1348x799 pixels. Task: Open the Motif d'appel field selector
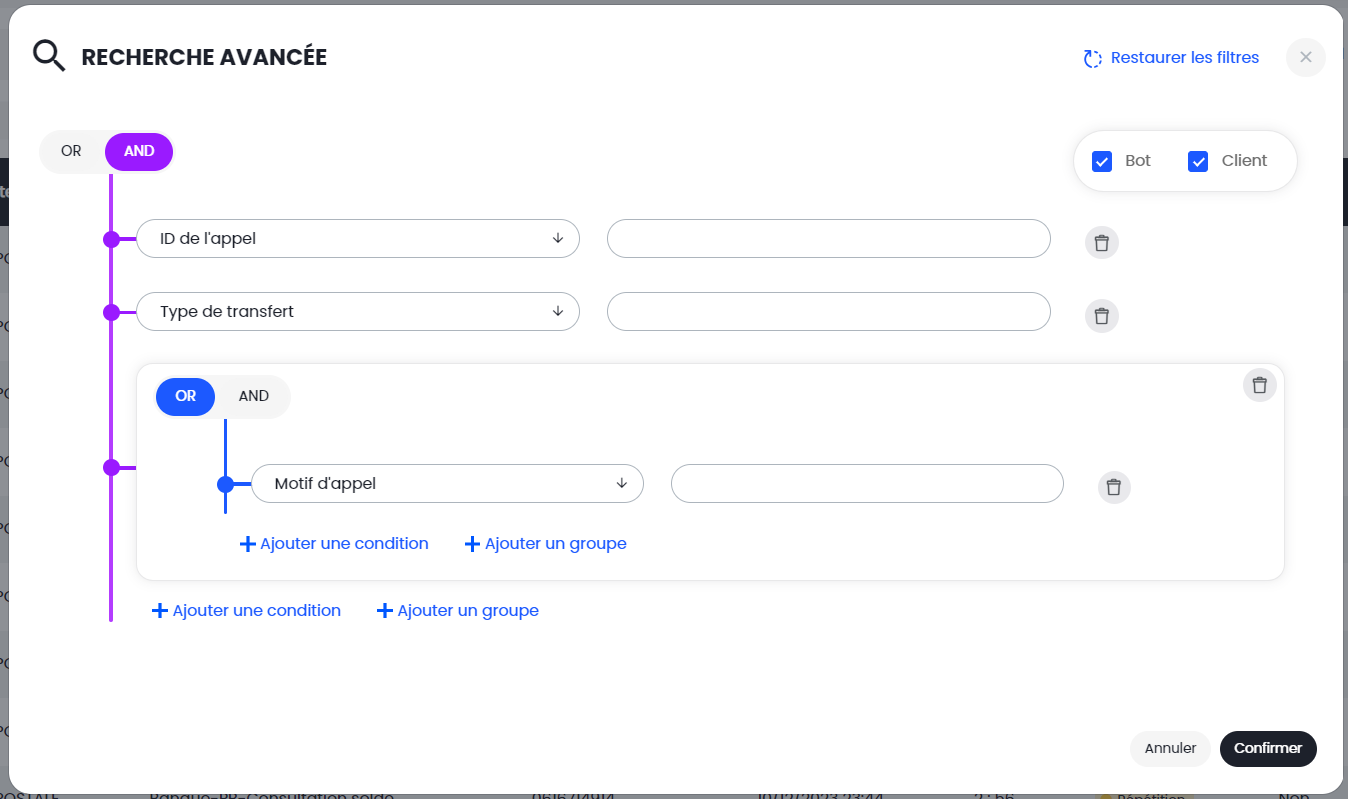(446, 484)
